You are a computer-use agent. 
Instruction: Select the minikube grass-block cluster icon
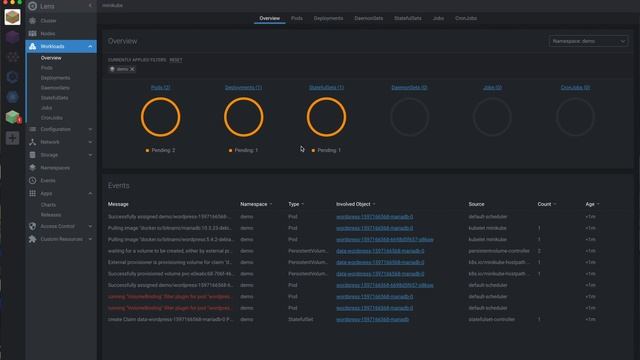click(12, 17)
